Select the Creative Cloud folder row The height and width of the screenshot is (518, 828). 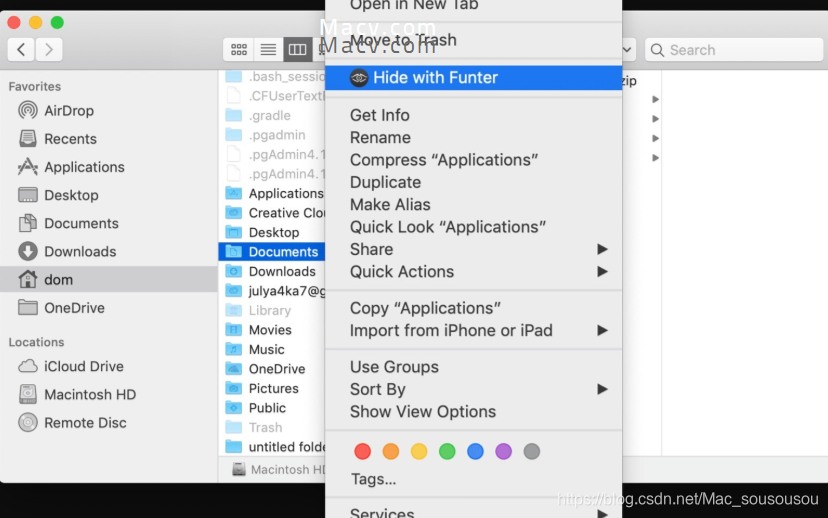point(272,213)
